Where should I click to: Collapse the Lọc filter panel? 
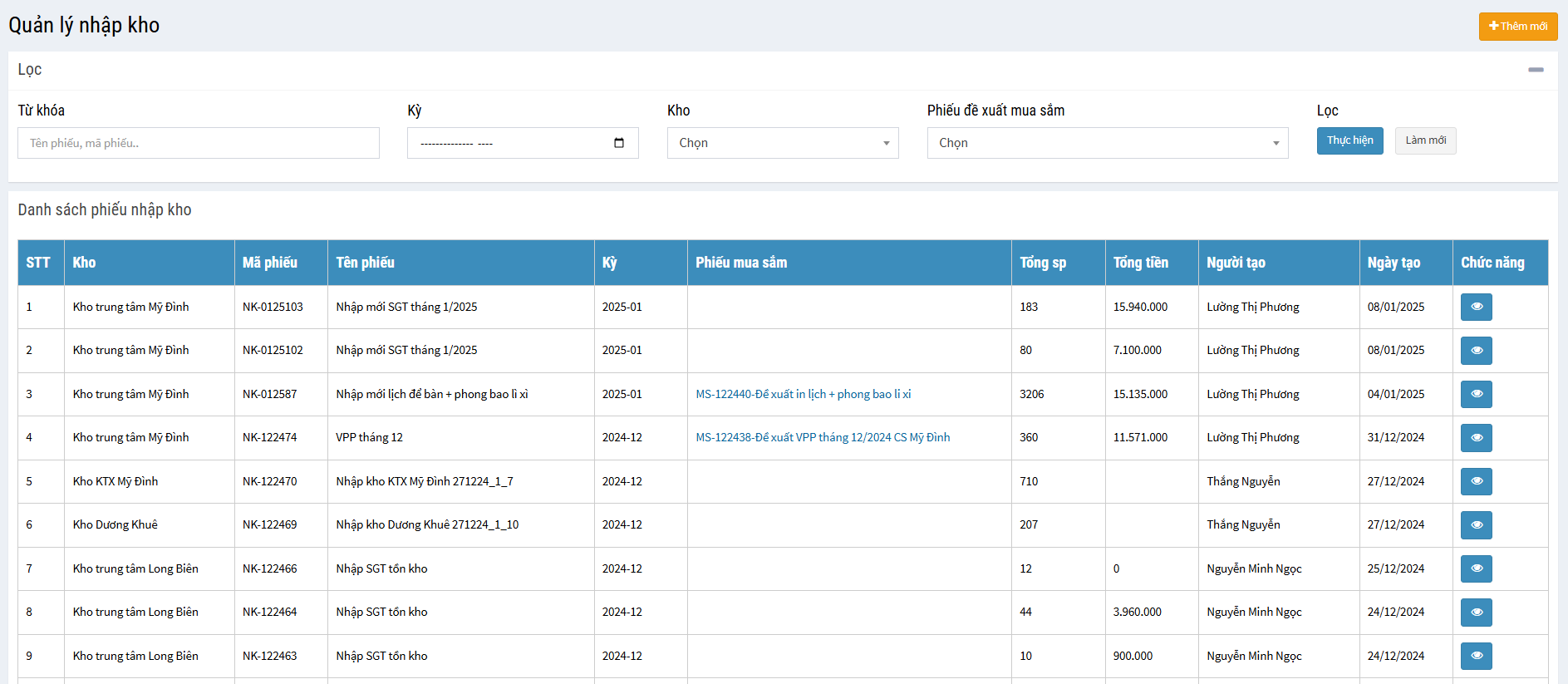(x=1535, y=70)
